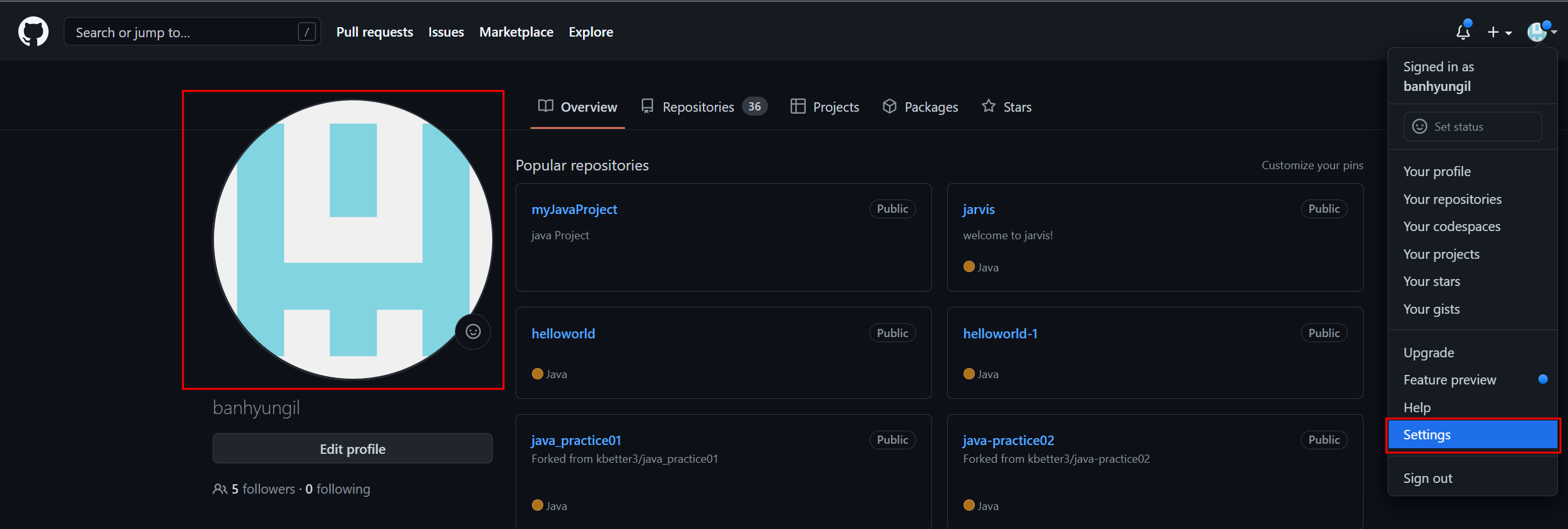Viewport: 1568px width, 529px height.
Task: Click the banhyungil name under avatar
Action: coord(256,408)
